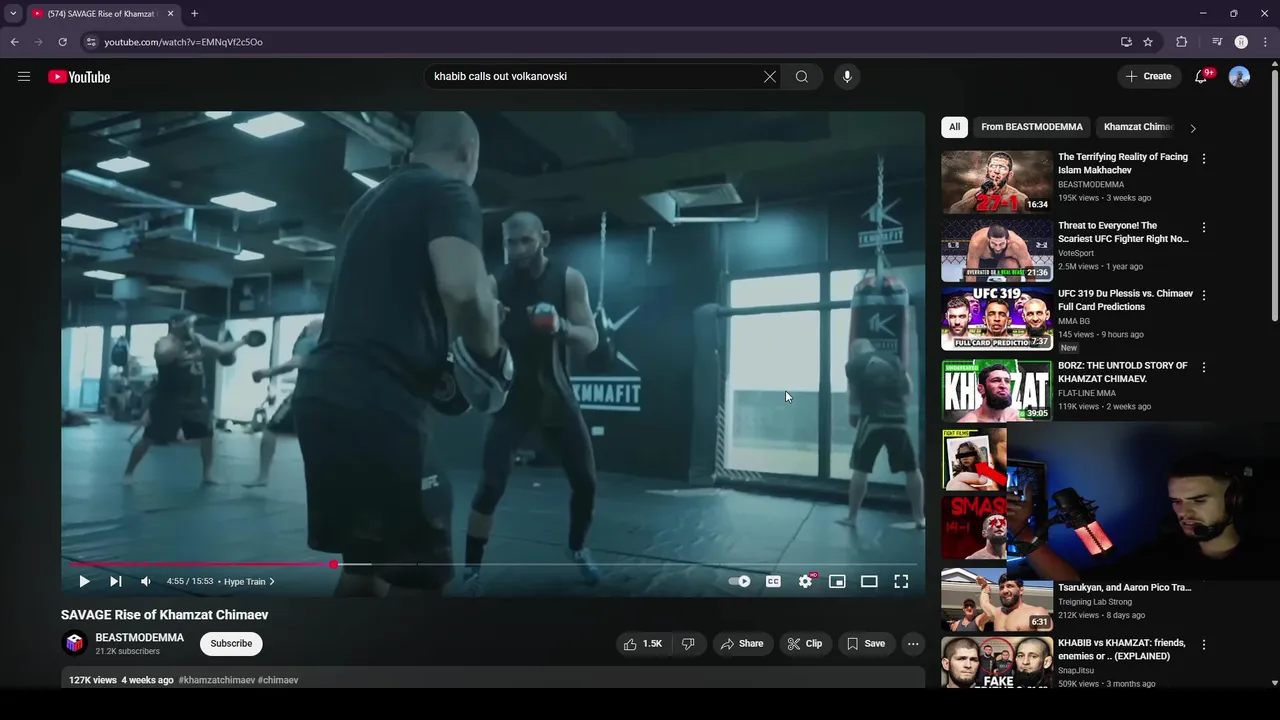Toggle autoplay switch in player
Screen dimensions: 1280x720
tap(740, 581)
